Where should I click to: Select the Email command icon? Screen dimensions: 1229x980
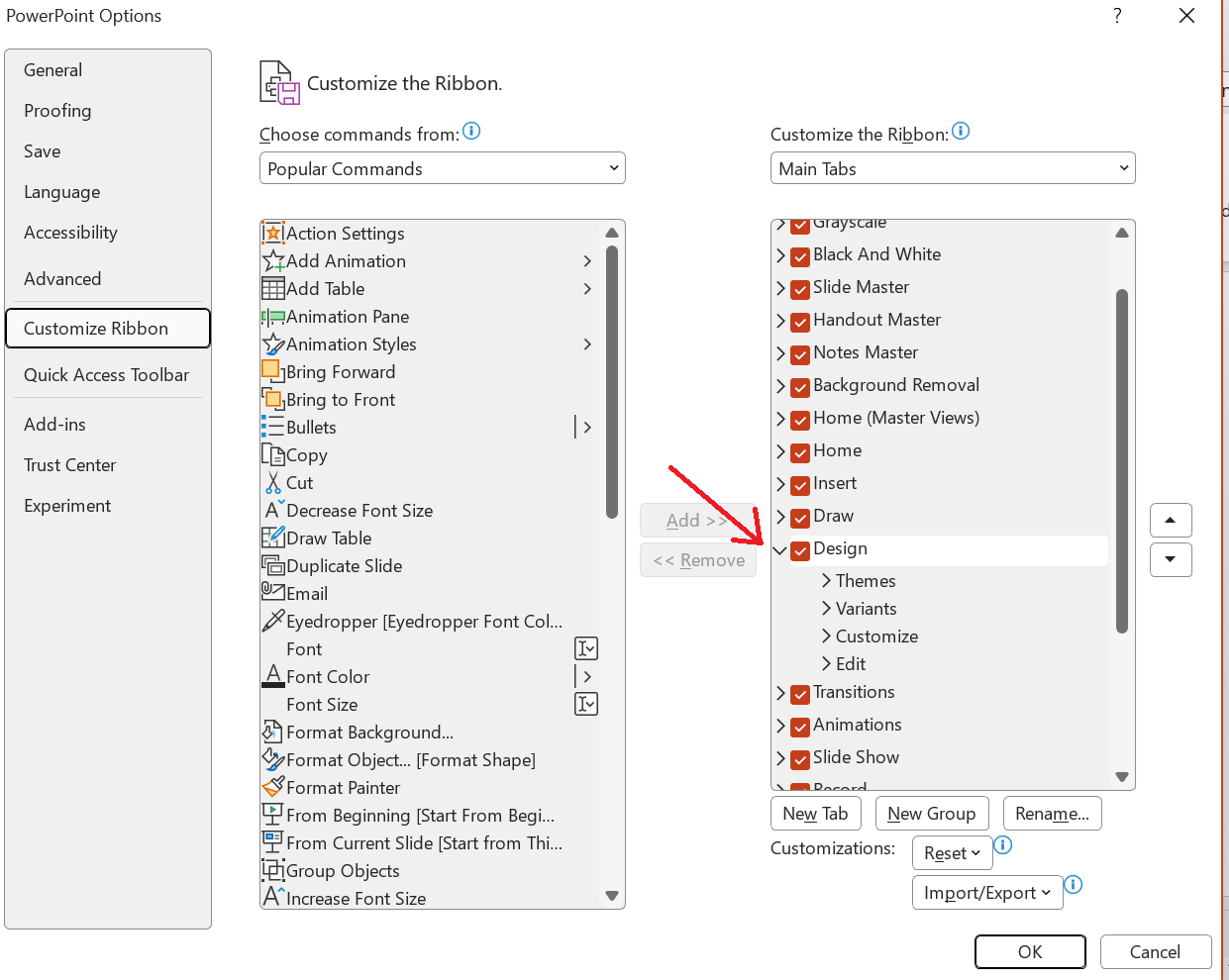click(x=272, y=592)
